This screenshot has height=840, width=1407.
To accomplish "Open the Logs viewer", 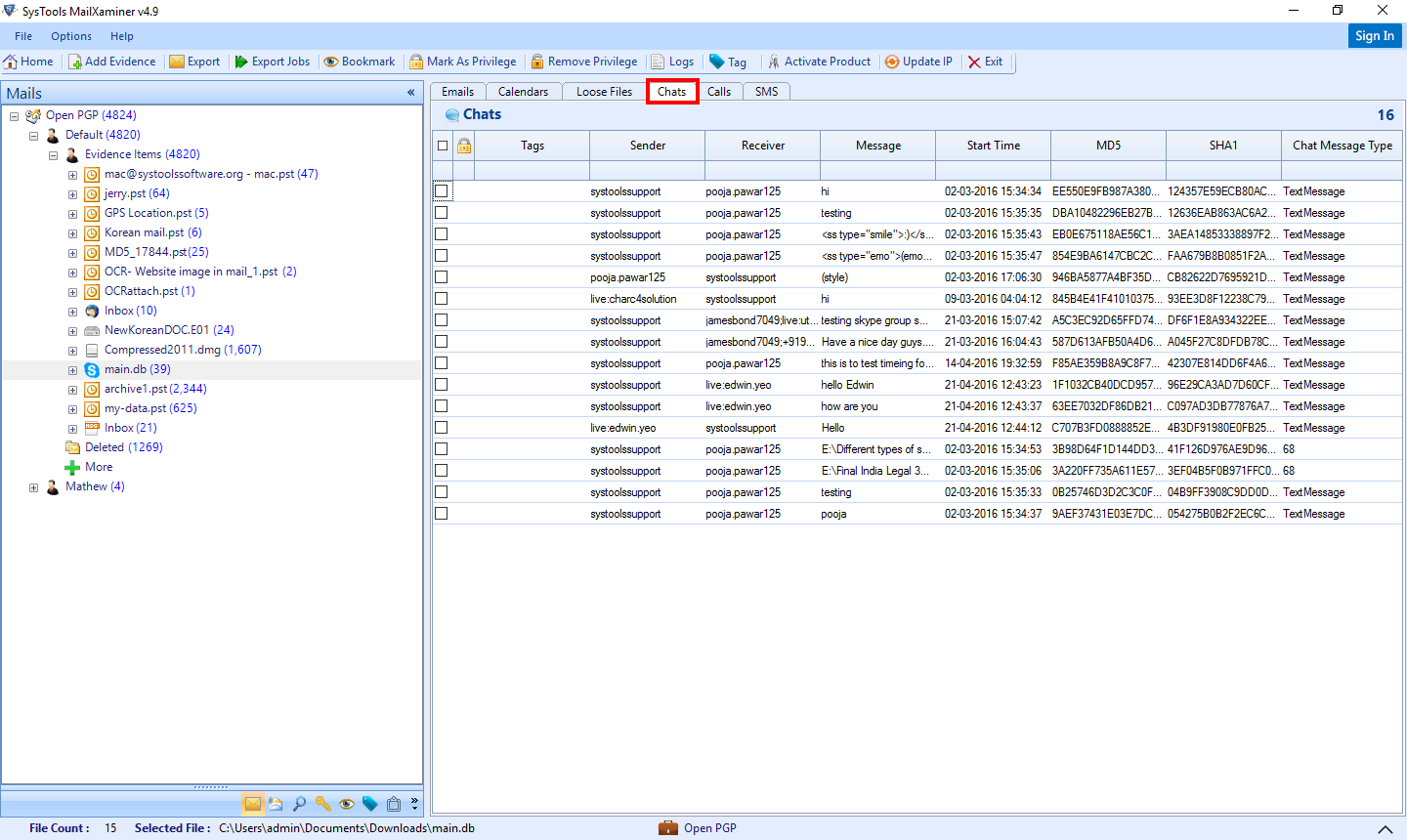I will (x=672, y=61).
